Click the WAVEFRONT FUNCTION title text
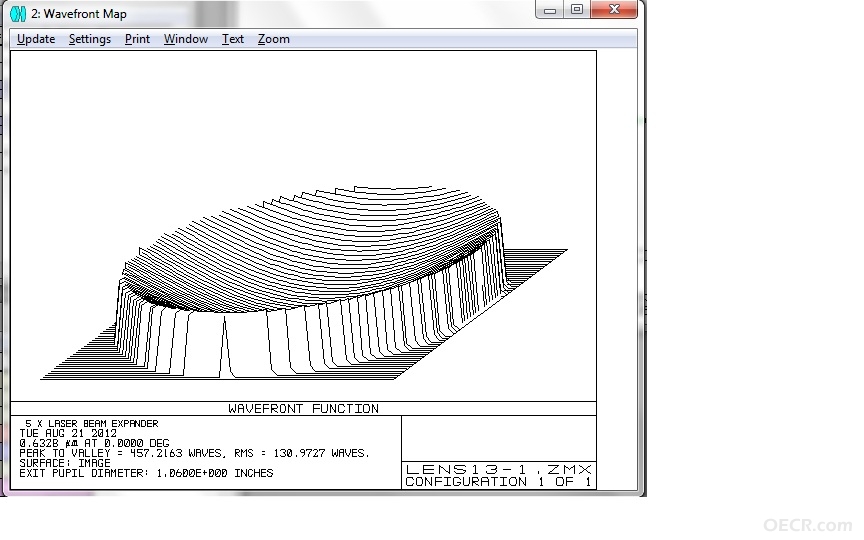 304,409
